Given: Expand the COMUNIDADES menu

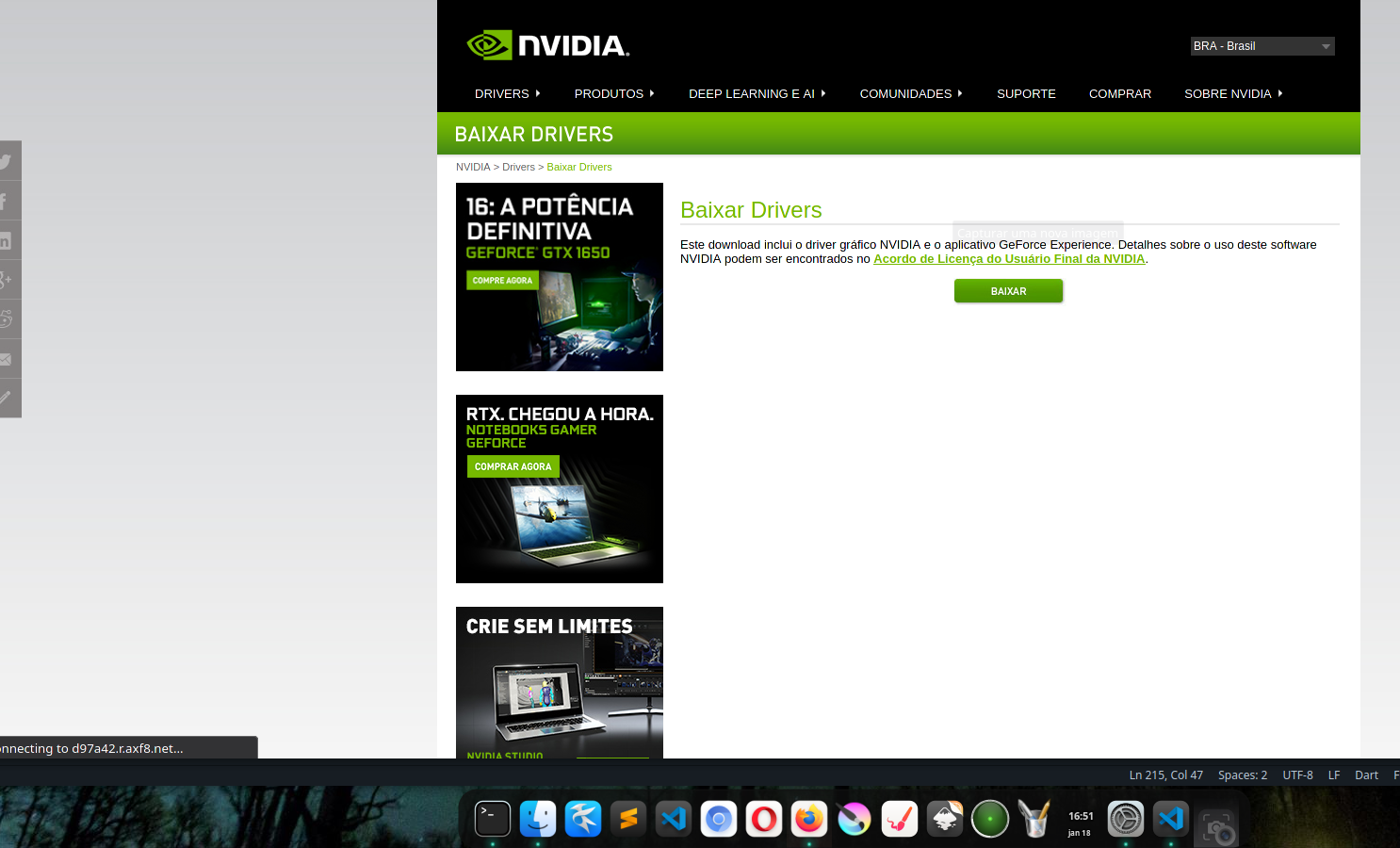Looking at the screenshot, I should click(x=911, y=93).
